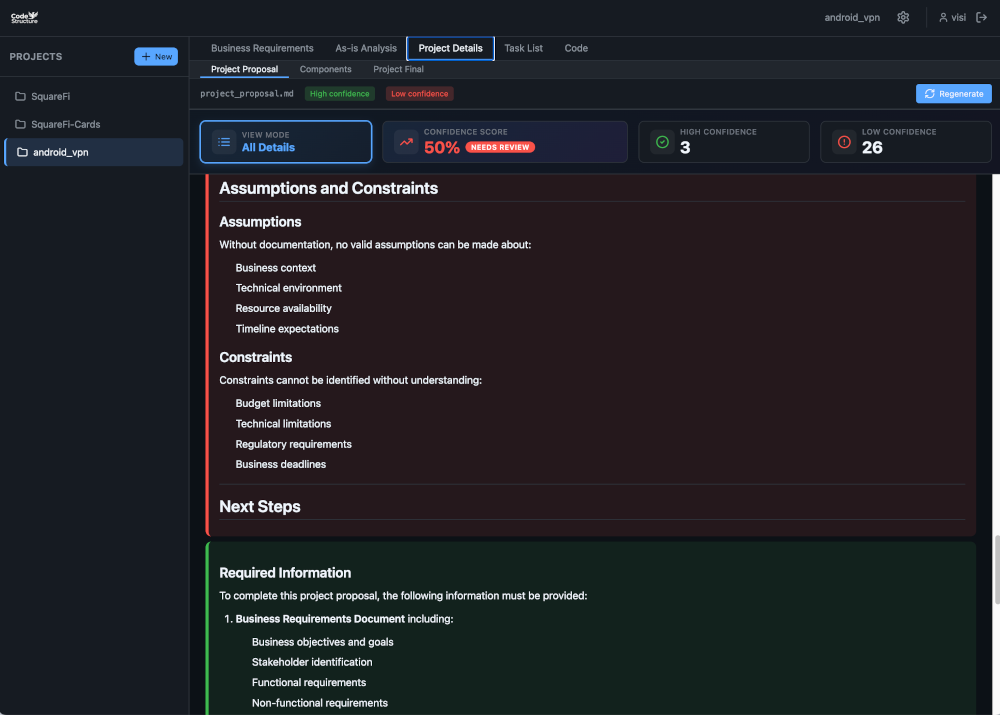Image resolution: width=1000 pixels, height=715 pixels.
Task: Click the Regenerate button
Action: click(953, 93)
